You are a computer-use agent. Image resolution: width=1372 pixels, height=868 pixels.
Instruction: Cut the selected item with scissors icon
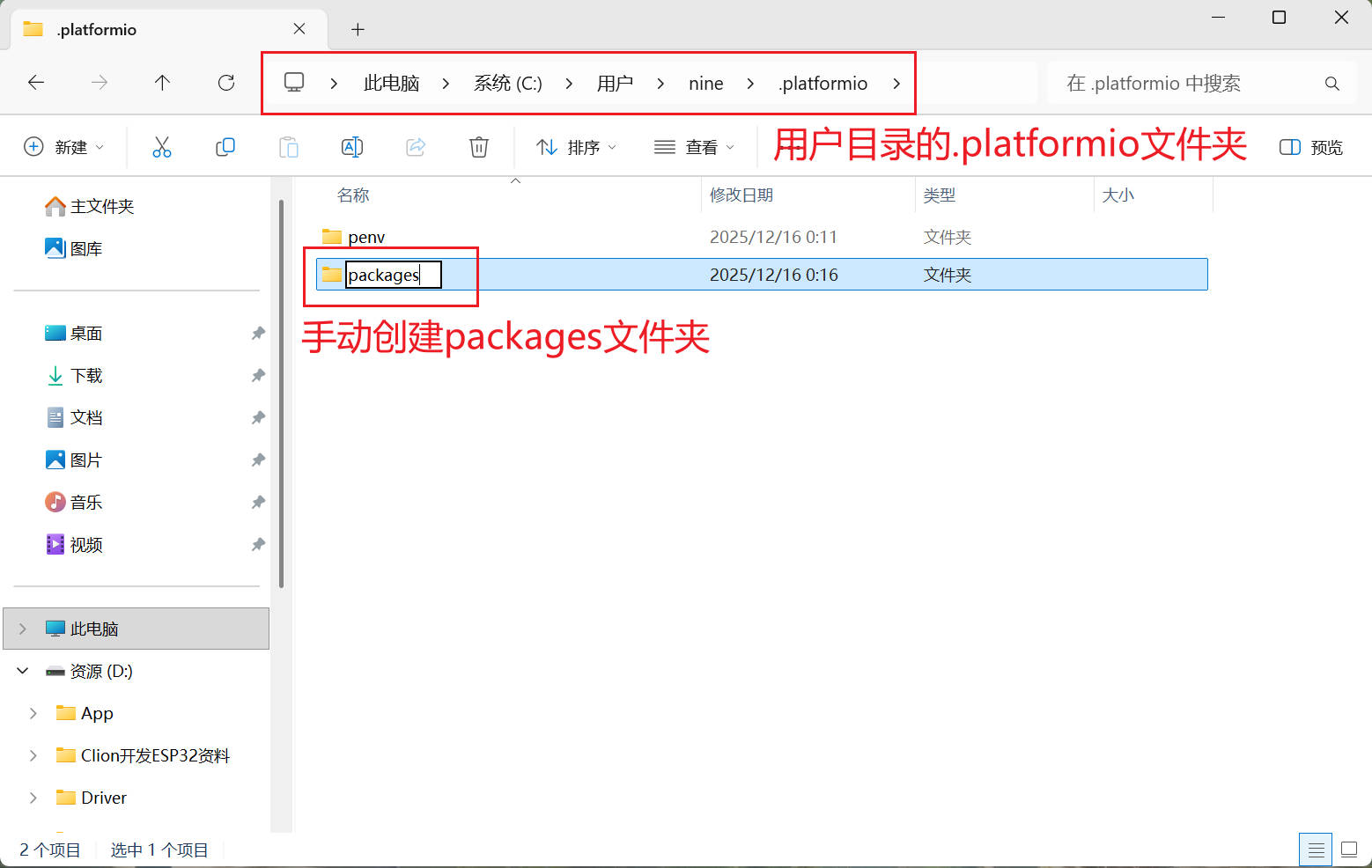pos(162,147)
